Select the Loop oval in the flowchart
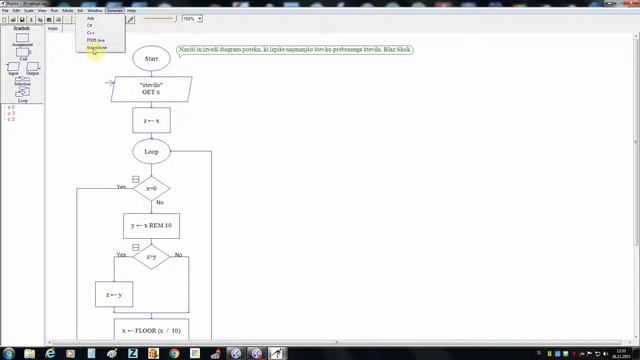The height and width of the screenshot is (360, 640). tap(151, 151)
